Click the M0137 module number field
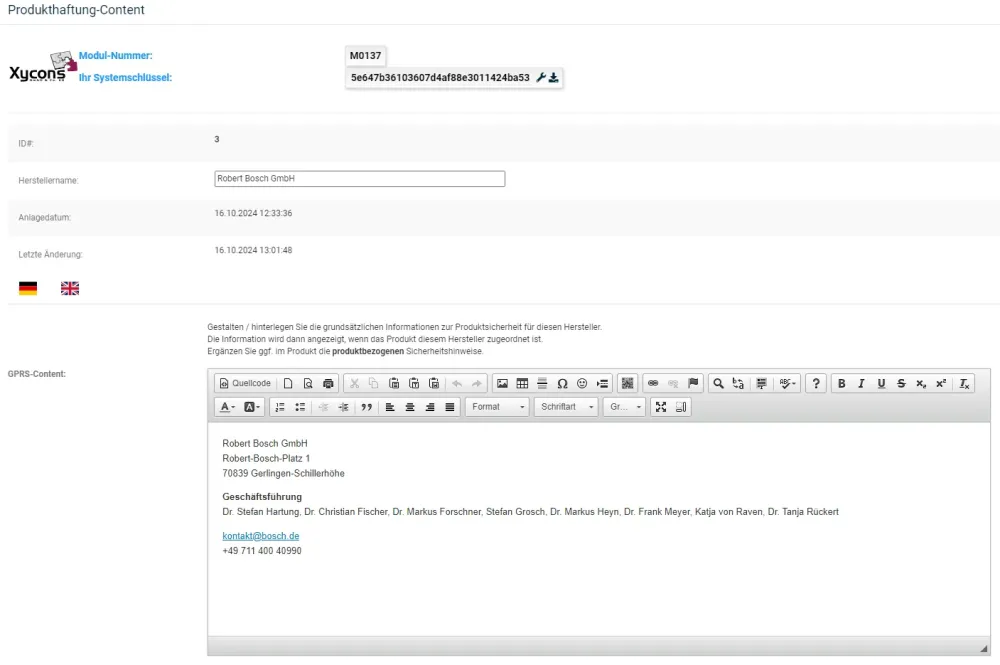The width and height of the screenshot is (1000, 665). click(365, 55)
